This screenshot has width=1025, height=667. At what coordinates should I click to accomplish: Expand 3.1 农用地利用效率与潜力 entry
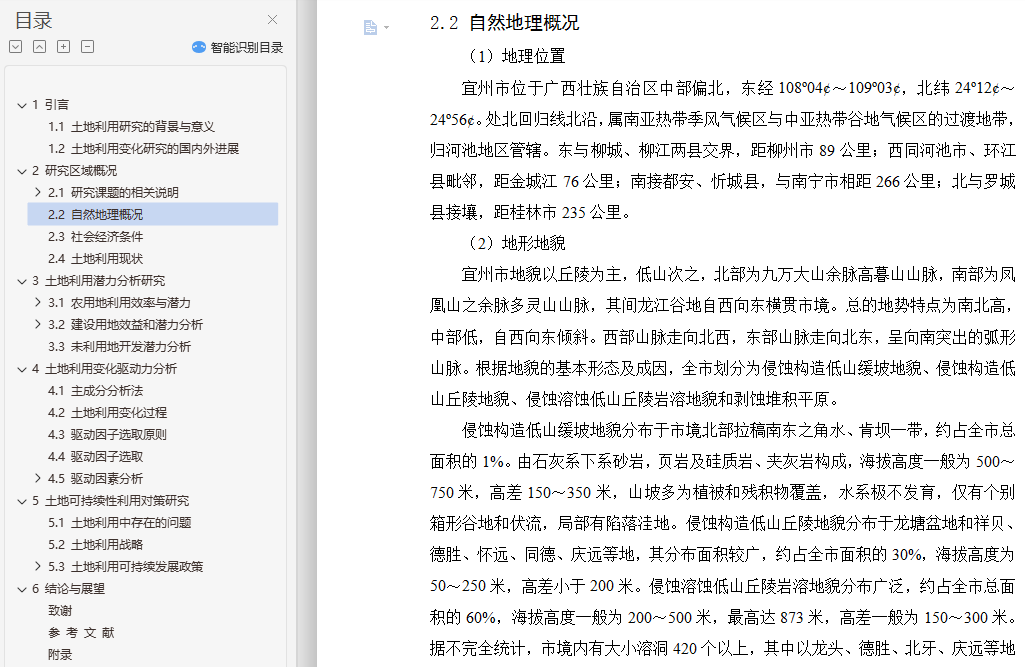tap(38, 303)
